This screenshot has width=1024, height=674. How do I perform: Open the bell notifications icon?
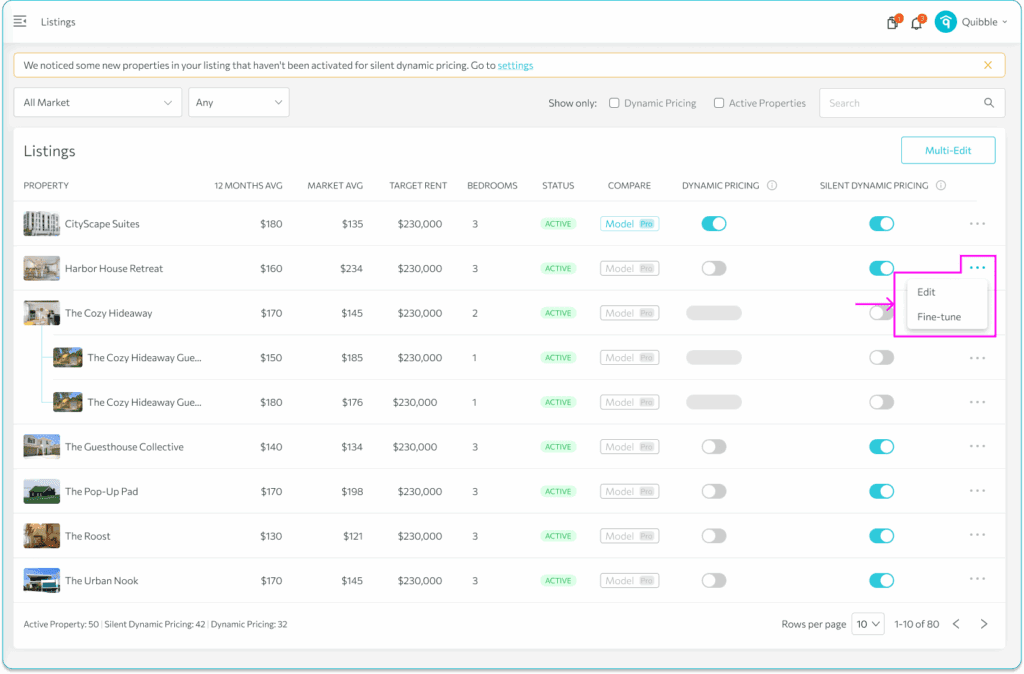click(917, 23)
